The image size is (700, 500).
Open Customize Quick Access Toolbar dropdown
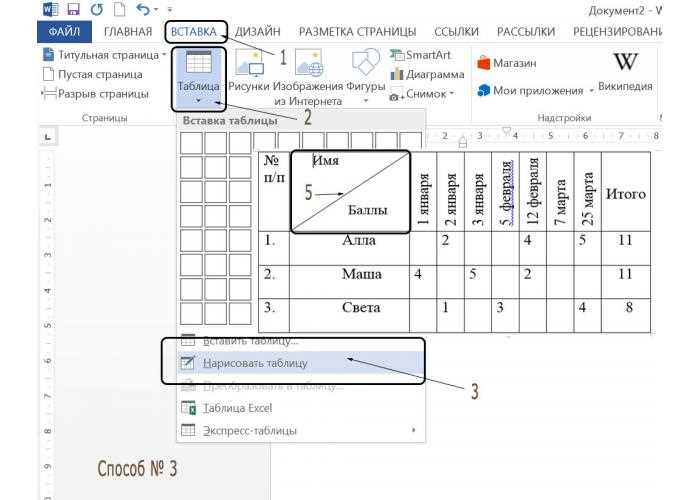[170, 9]
